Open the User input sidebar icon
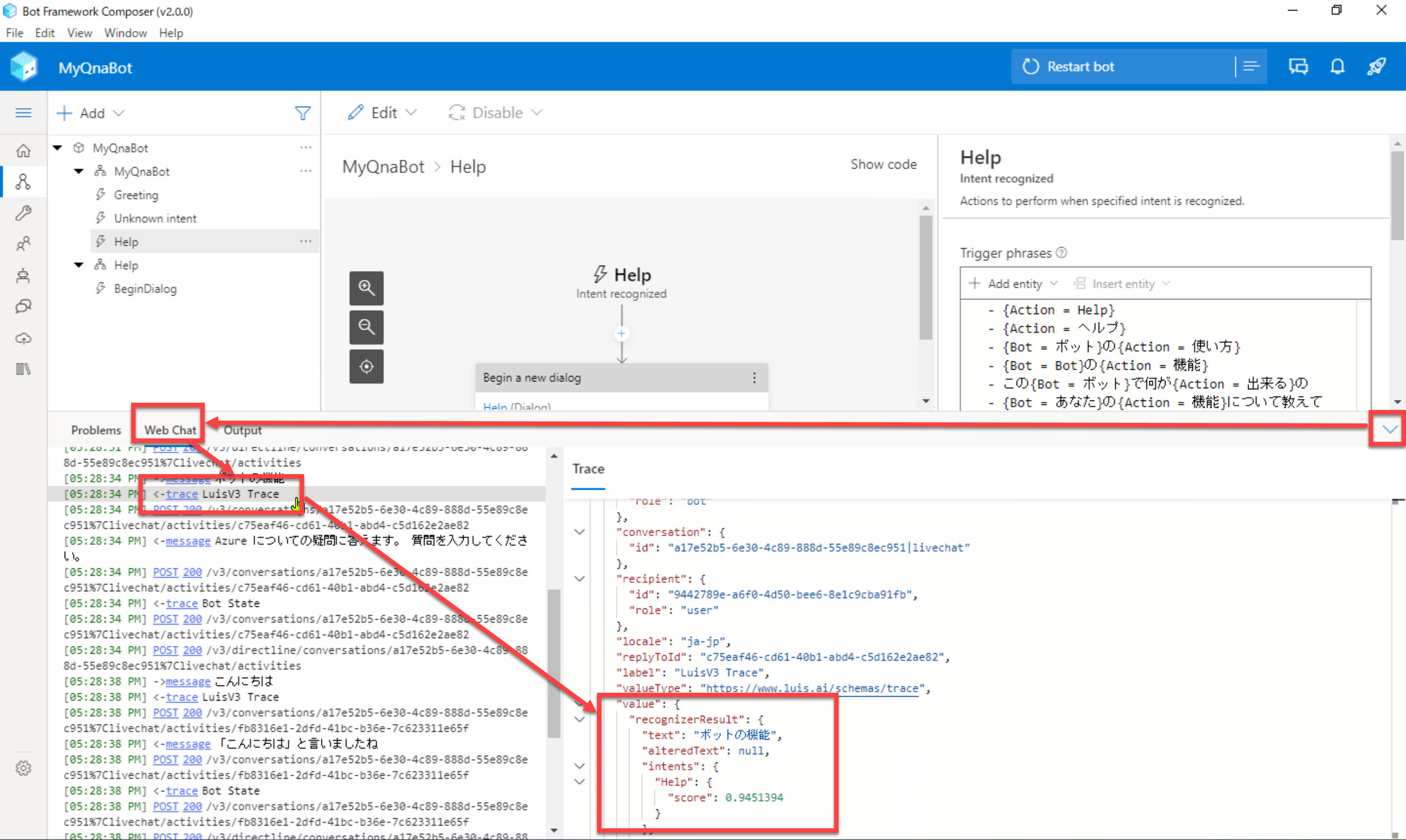 tap(23, 244)
